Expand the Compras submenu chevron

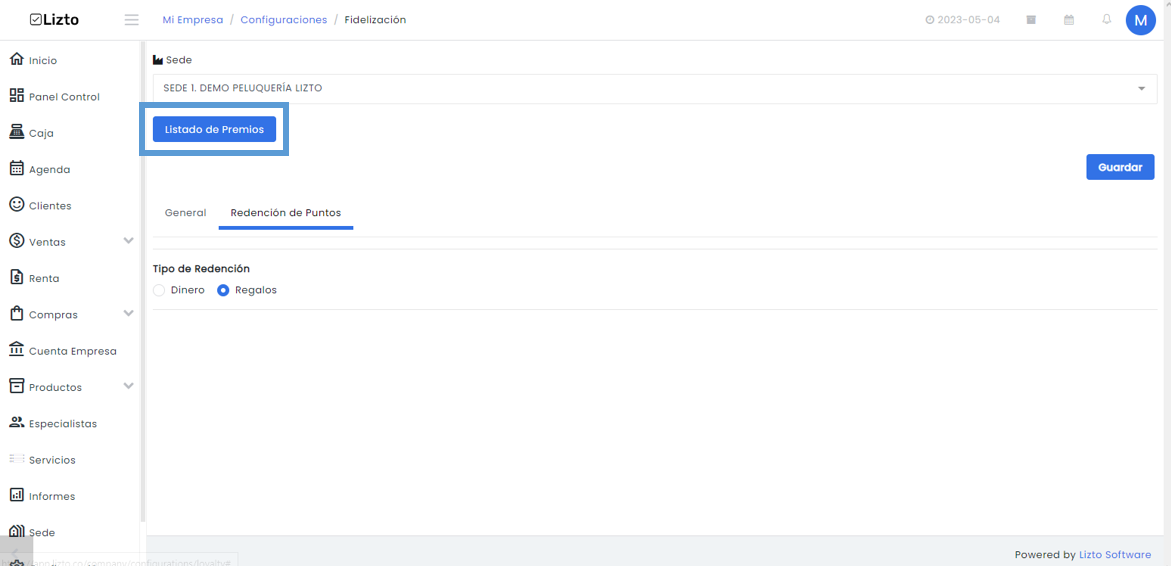click(x=128, y=313)
